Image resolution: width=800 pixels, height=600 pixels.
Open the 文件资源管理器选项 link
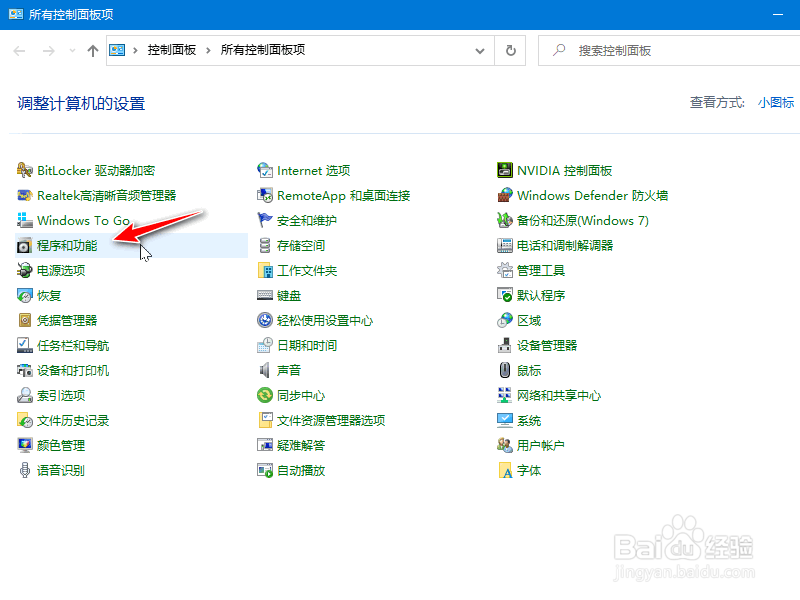tap(331, 420)
